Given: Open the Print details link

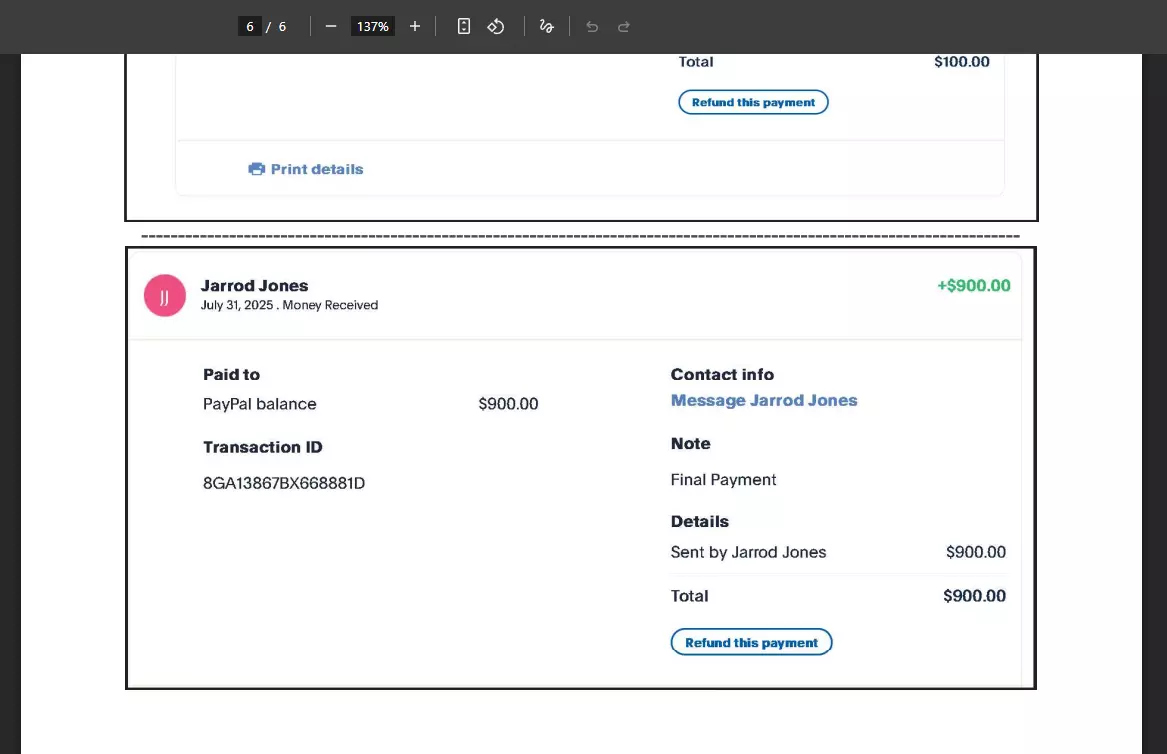Looking at the screenshot, I should (x=317, y=169).
